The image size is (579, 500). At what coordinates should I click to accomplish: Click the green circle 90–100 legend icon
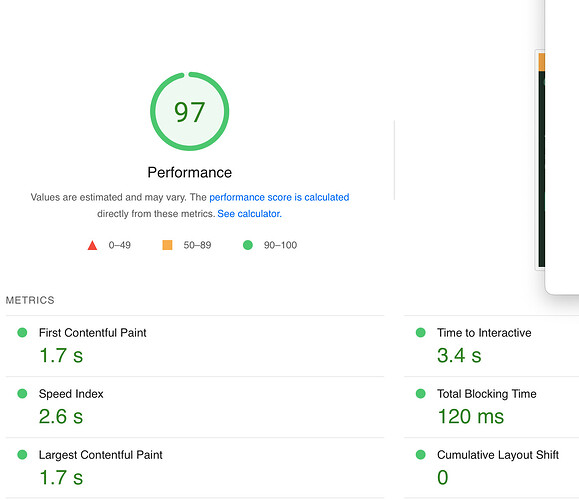[x=248, y=245]
